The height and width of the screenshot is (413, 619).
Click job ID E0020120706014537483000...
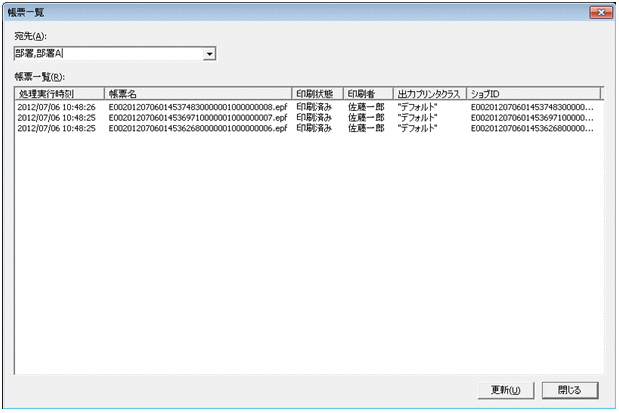[532, 107]
